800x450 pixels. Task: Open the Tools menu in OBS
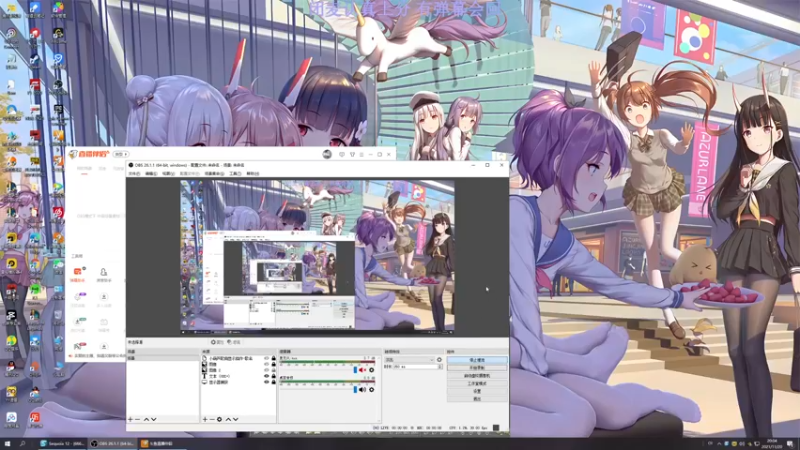(235, 173)
